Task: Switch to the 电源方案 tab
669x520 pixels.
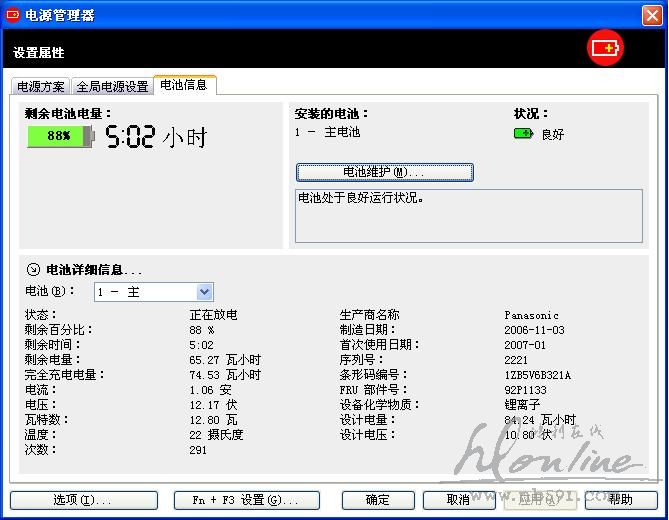Action: click(x=41, y=87)
